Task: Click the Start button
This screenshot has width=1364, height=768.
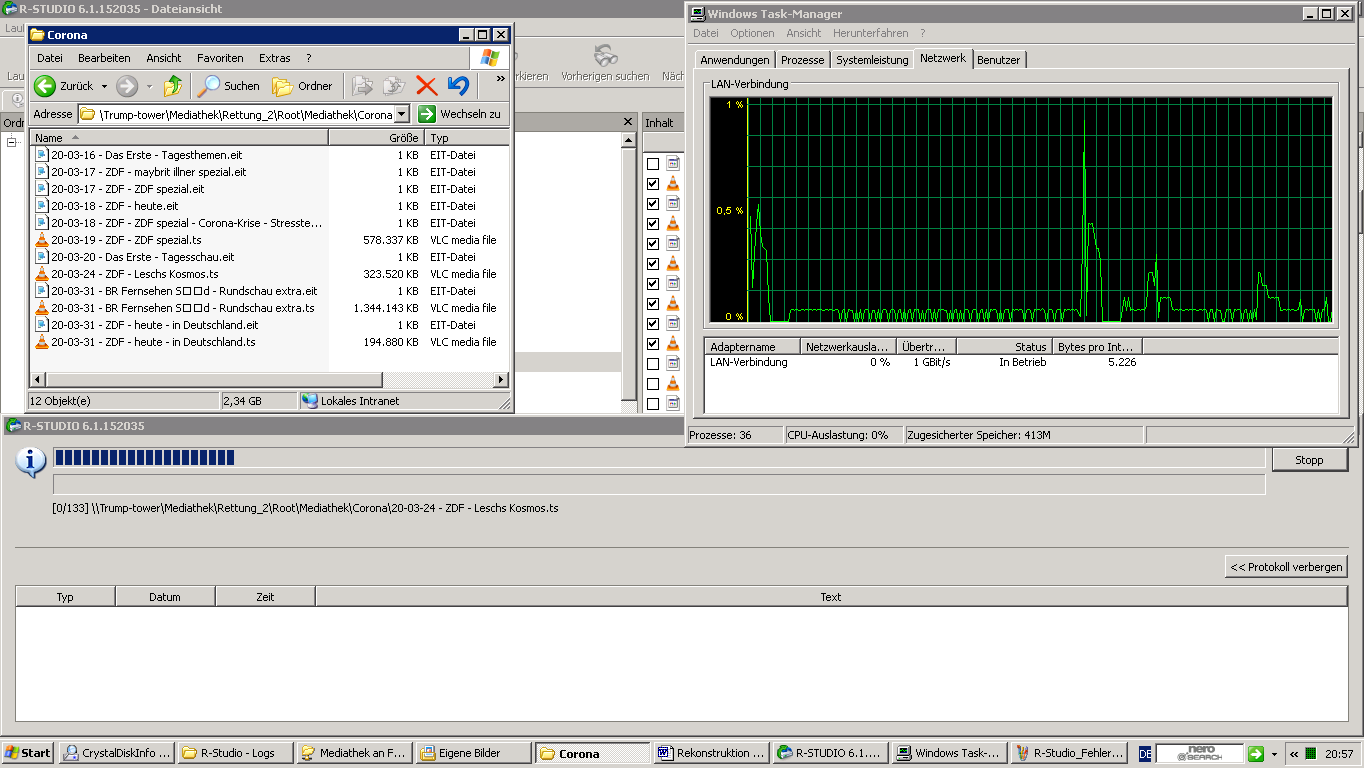Action: click(x=28, y=753)
